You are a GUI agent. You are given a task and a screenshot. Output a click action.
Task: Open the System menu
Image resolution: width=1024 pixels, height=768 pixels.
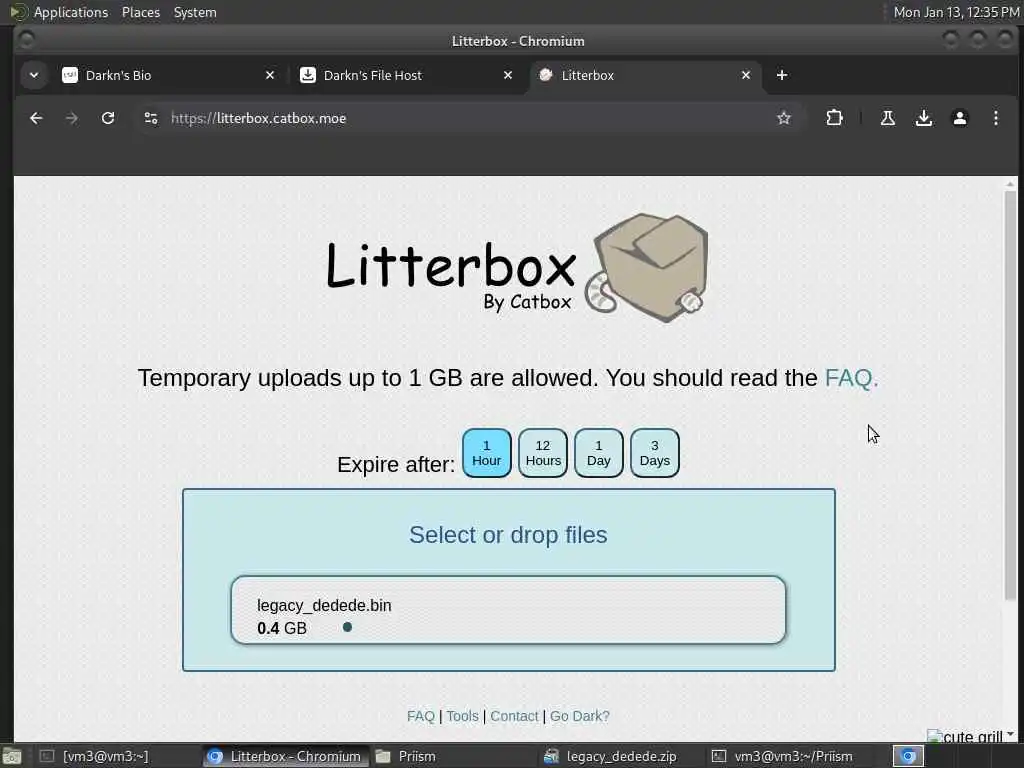(x=195, y=12)
